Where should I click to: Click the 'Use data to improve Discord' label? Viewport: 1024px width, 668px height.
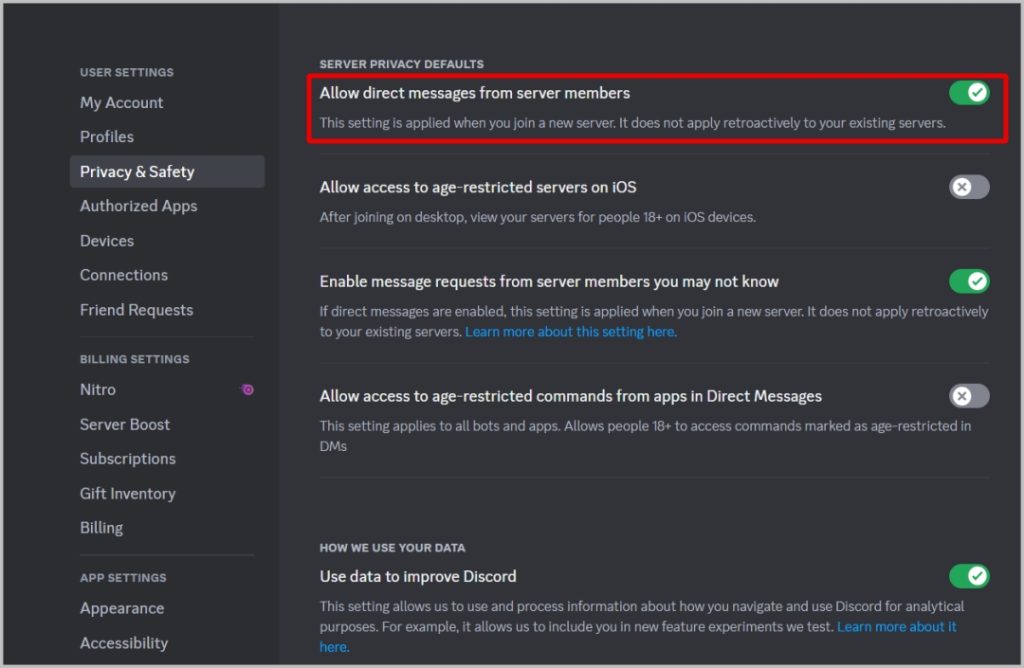tap(418, 577)
